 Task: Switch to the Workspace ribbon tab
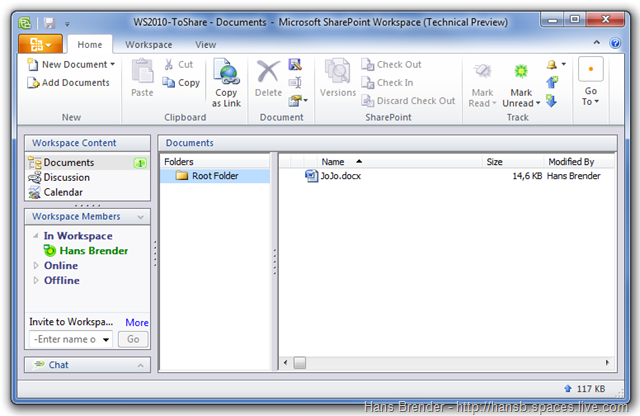[148, 45]
